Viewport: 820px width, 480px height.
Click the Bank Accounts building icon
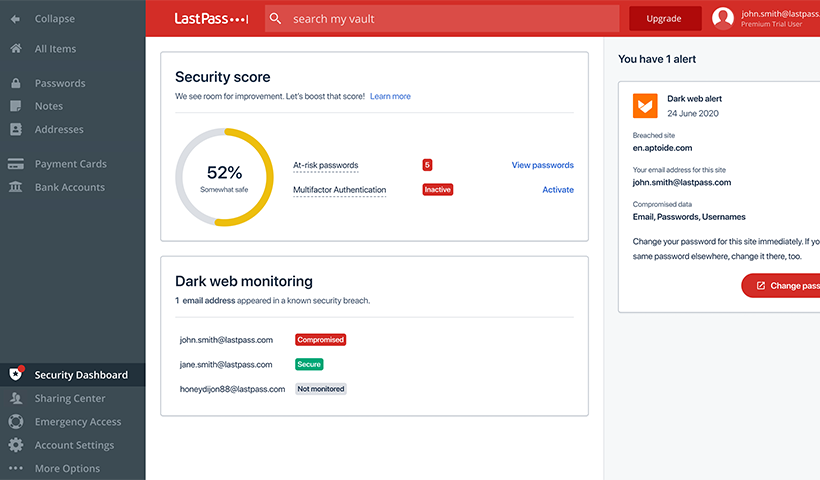pyautogui.click(x=16, y=187)
